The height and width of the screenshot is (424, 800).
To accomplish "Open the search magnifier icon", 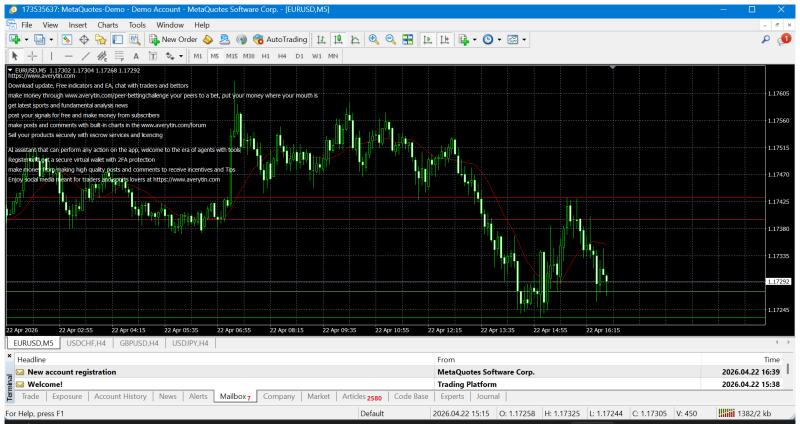I will click(765, 39).
